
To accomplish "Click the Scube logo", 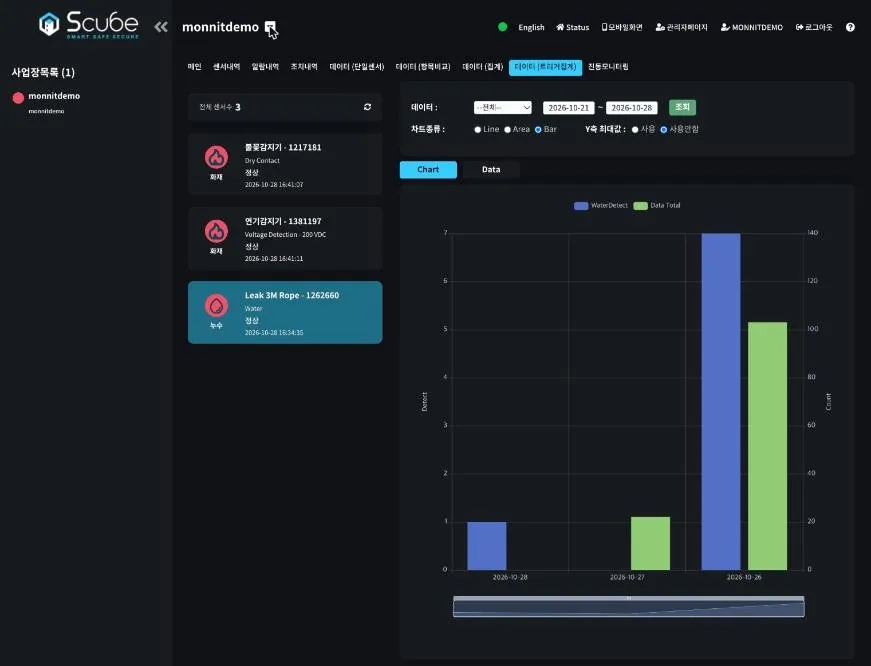I will coord(89,24).
